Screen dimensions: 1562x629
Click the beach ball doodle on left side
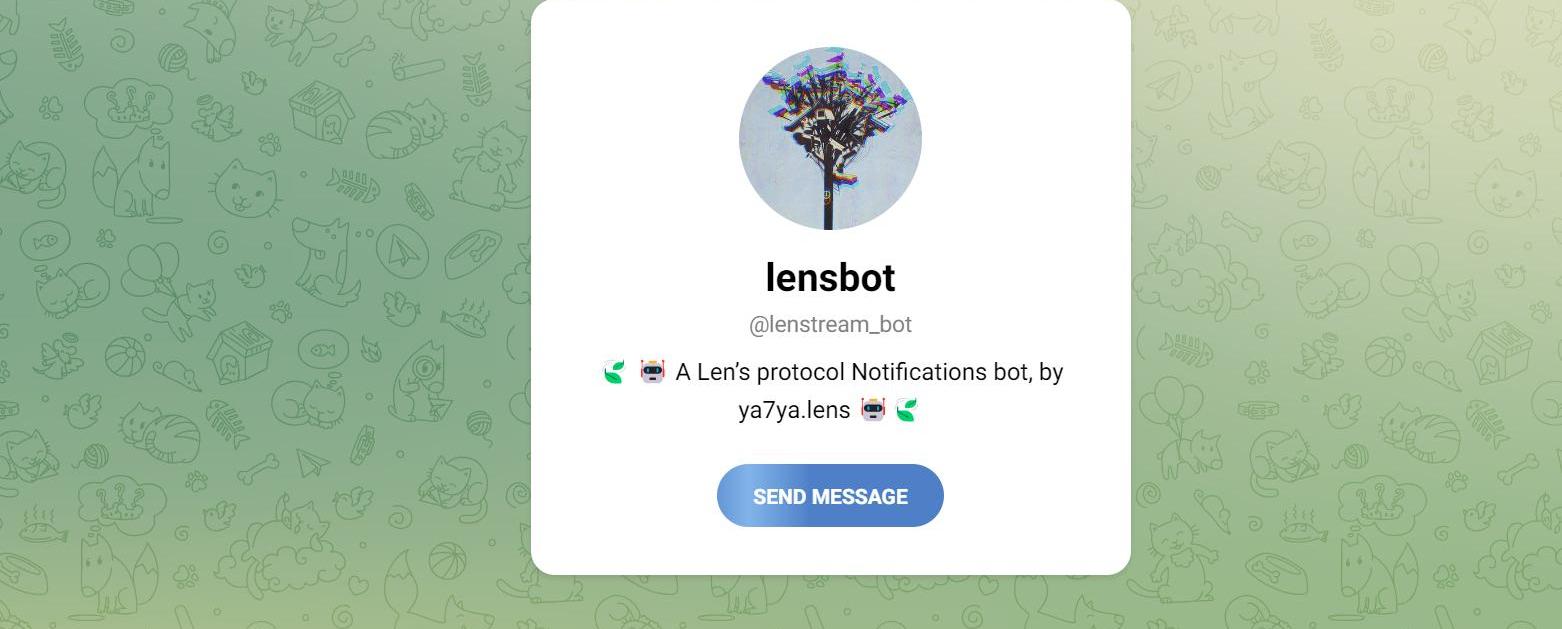click(125, 356)
